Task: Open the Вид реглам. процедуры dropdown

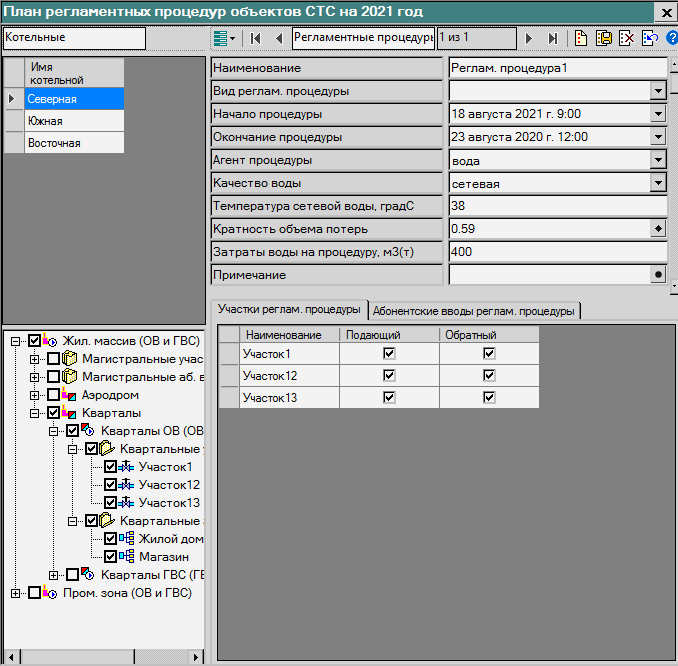Action: click(658, 91)
